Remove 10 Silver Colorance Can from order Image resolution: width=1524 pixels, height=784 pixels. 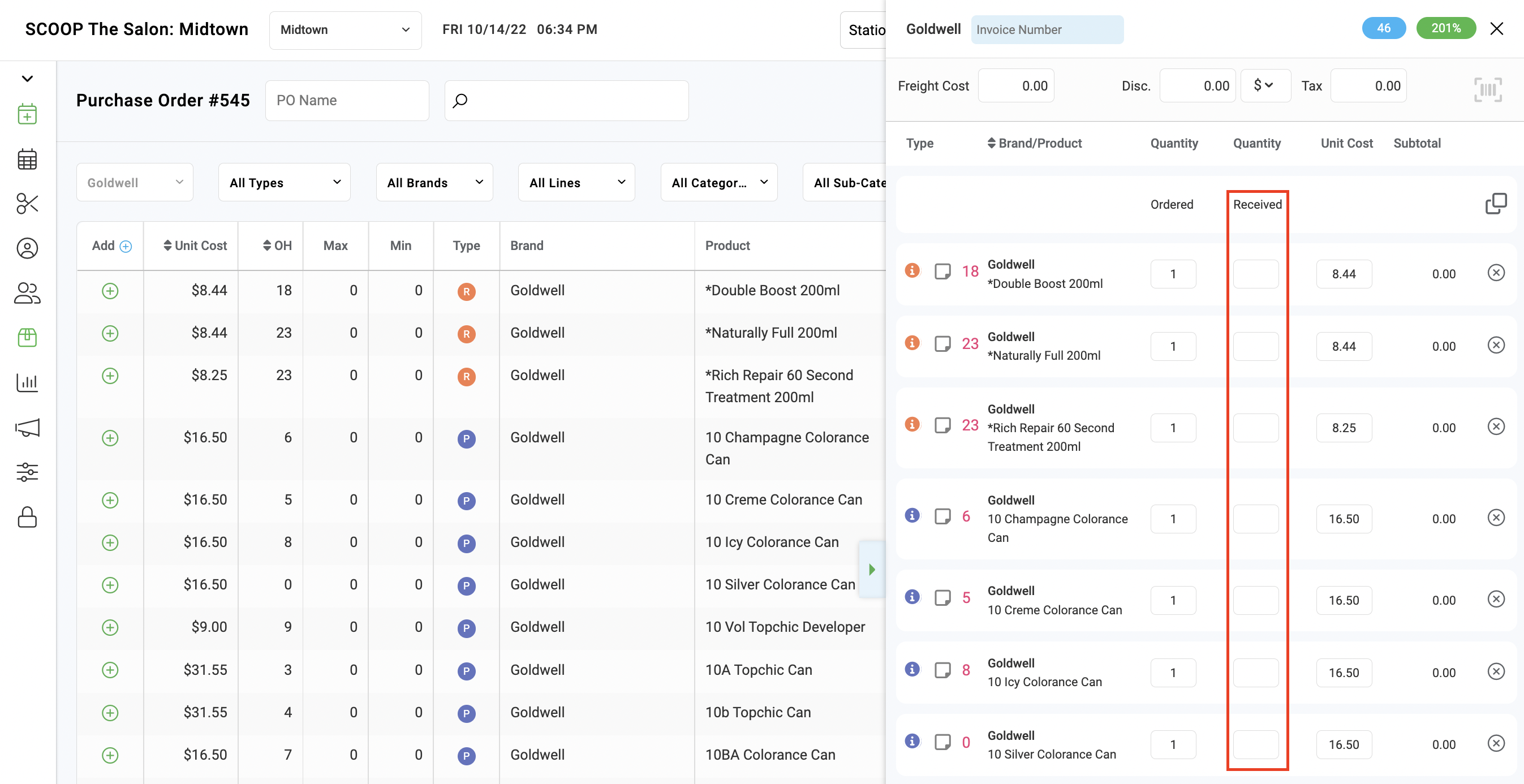[1496, 744]
